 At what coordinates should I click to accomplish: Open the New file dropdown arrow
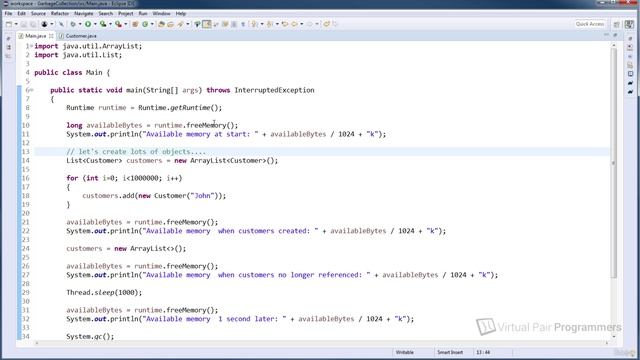16,24
